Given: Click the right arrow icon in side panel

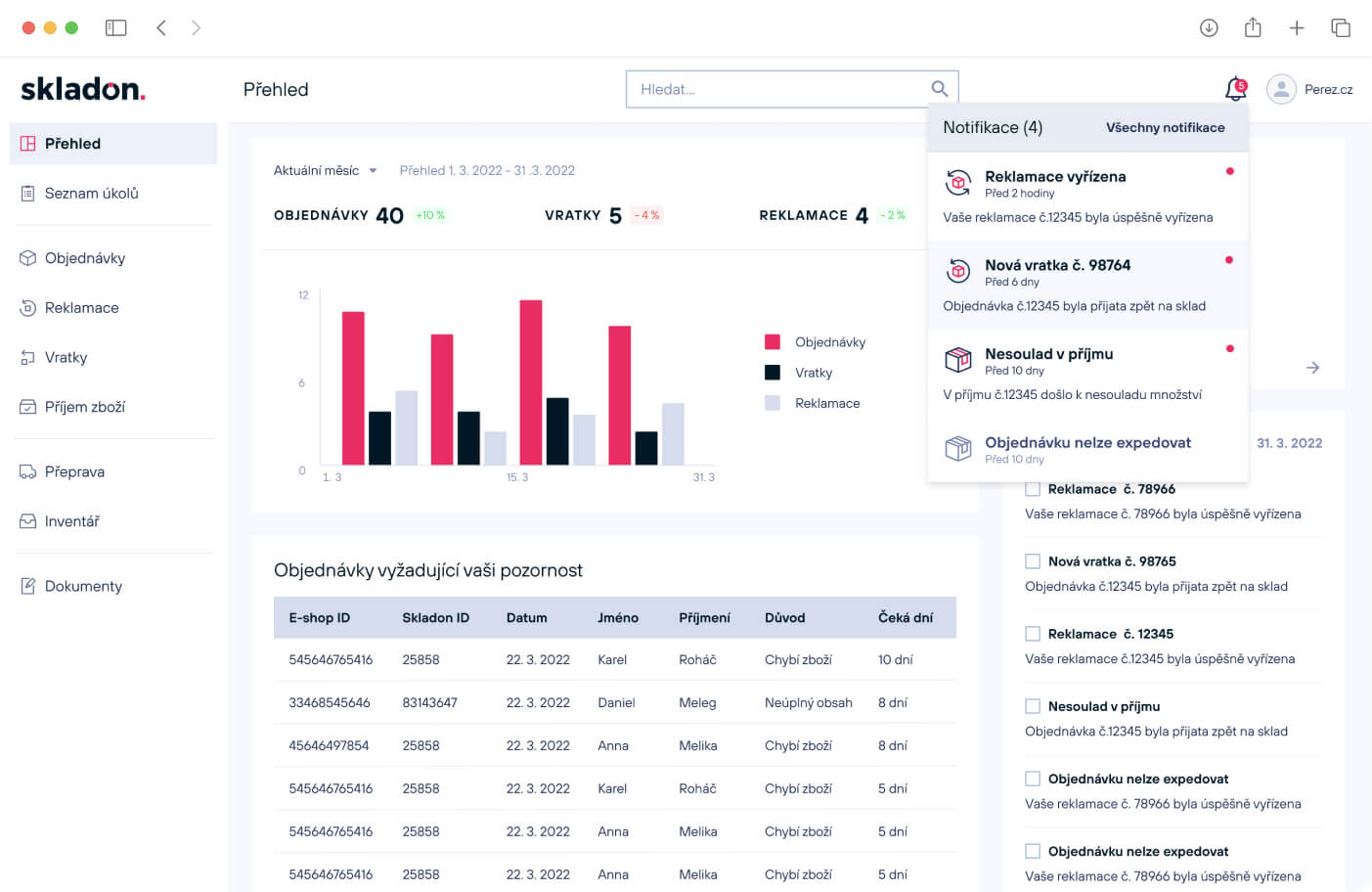Looking at the screenshot, I should click(1312, 368).
